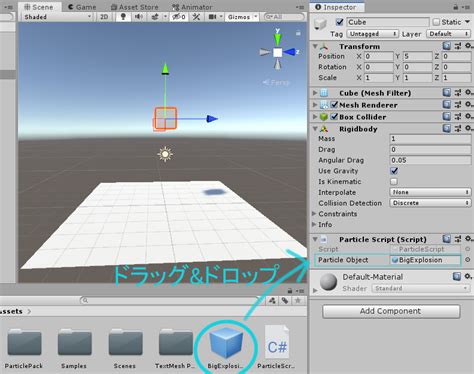Open Mesh Filter gear menu
This screenshot has height=374, width=474.
pos(469,92)
